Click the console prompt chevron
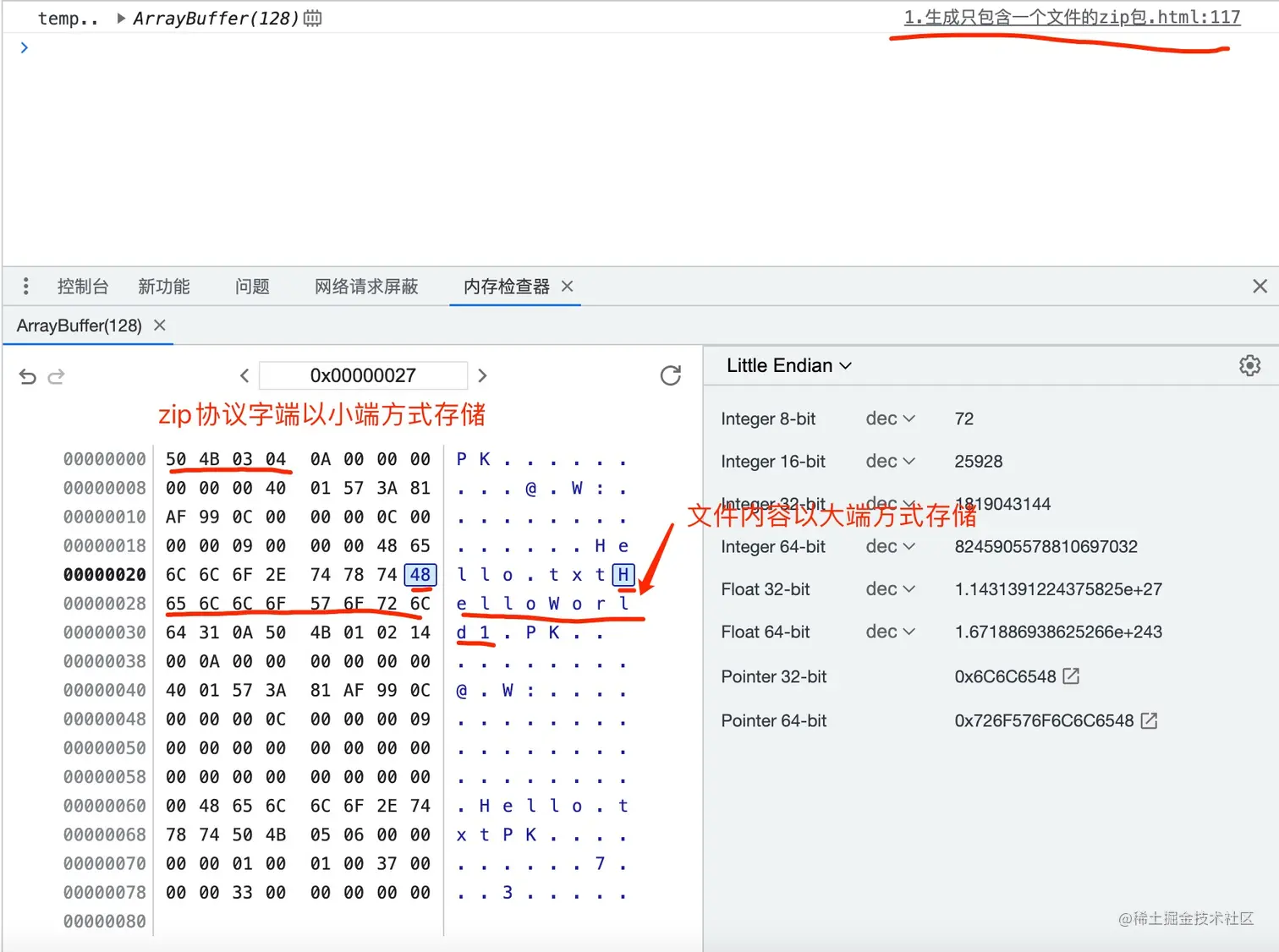This screenshot has width=1279, height=952. coord(25,47)
